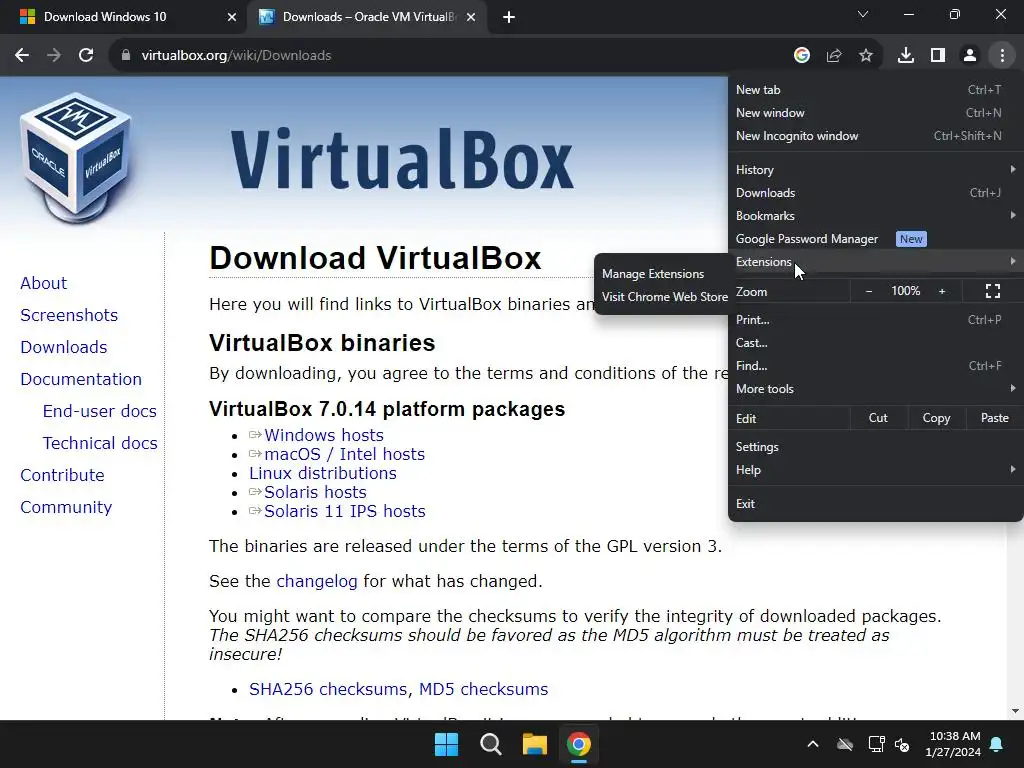This screenshot has height=768, width=1024.
Task: Open the Contribute sidebar link
Action: coord(62,475)
